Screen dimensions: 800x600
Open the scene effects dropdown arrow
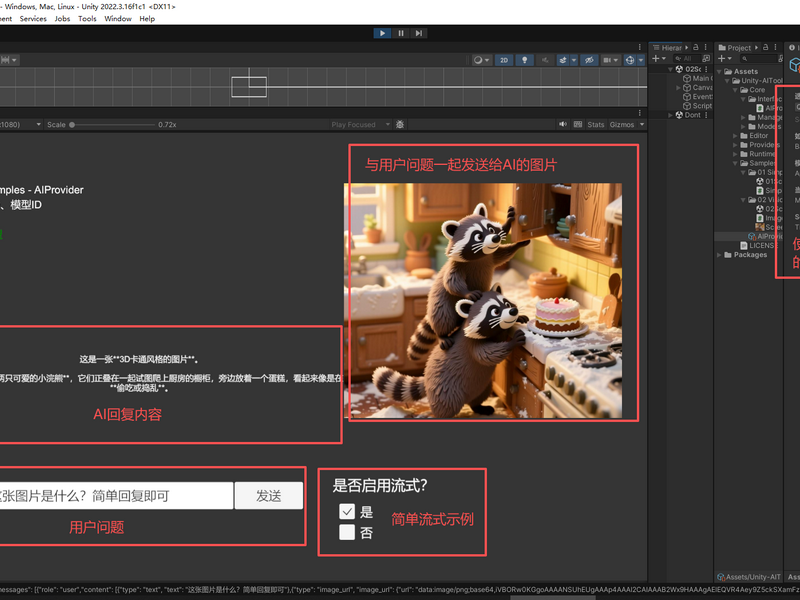(x=574, y=60)
